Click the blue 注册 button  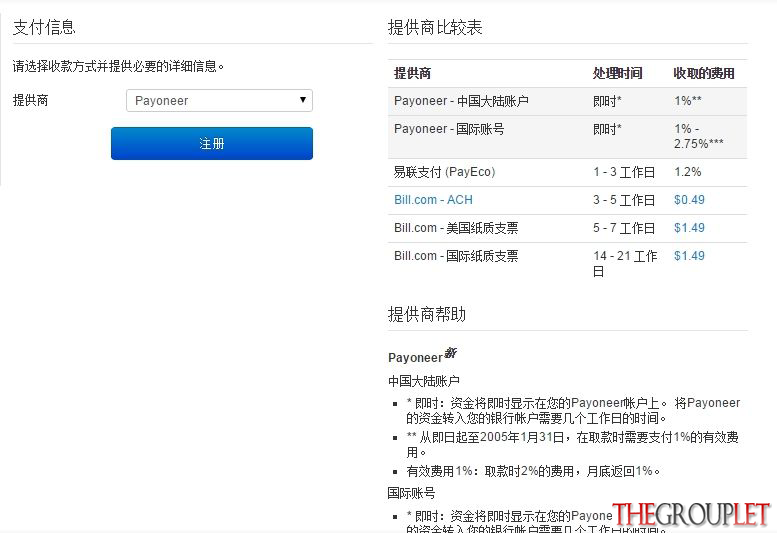[x=212, y=144]
